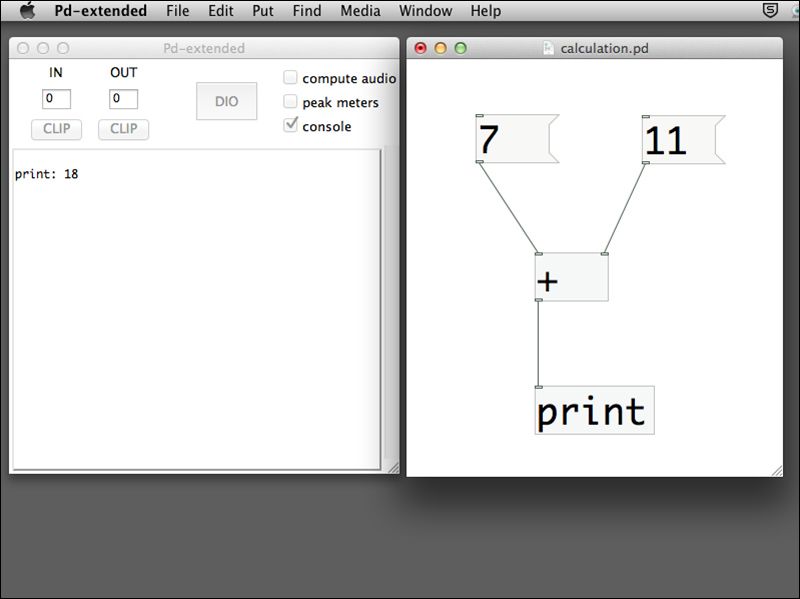Click the patch cord from 7 to +
Screen dimensions: 800x599
509,208
